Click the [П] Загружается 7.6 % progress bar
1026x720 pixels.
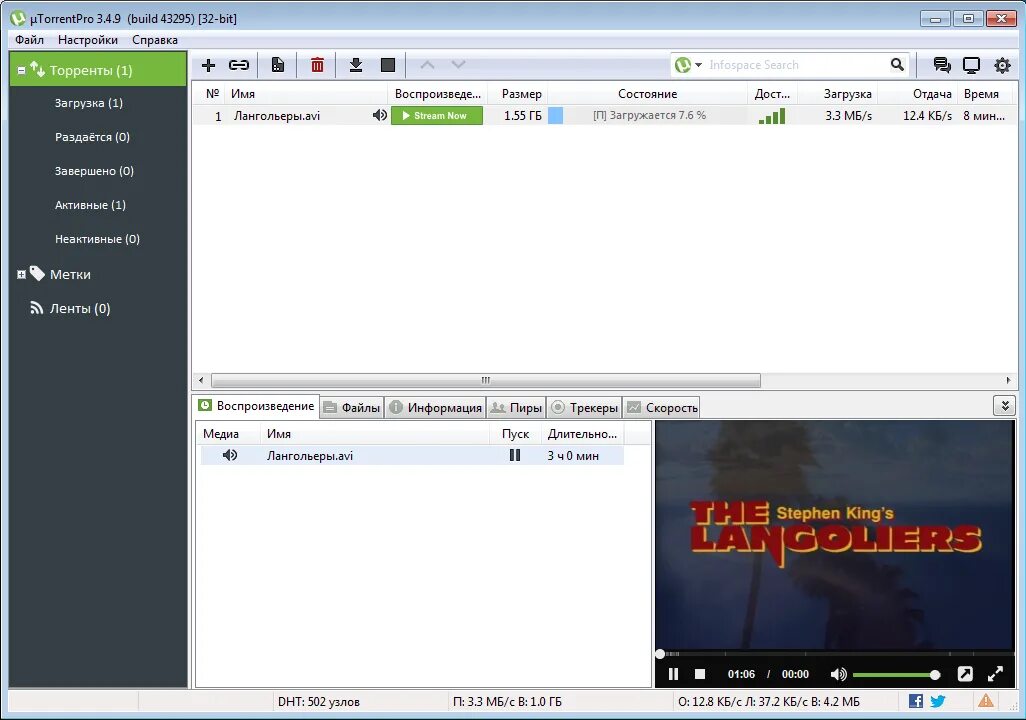click(647, 116)
